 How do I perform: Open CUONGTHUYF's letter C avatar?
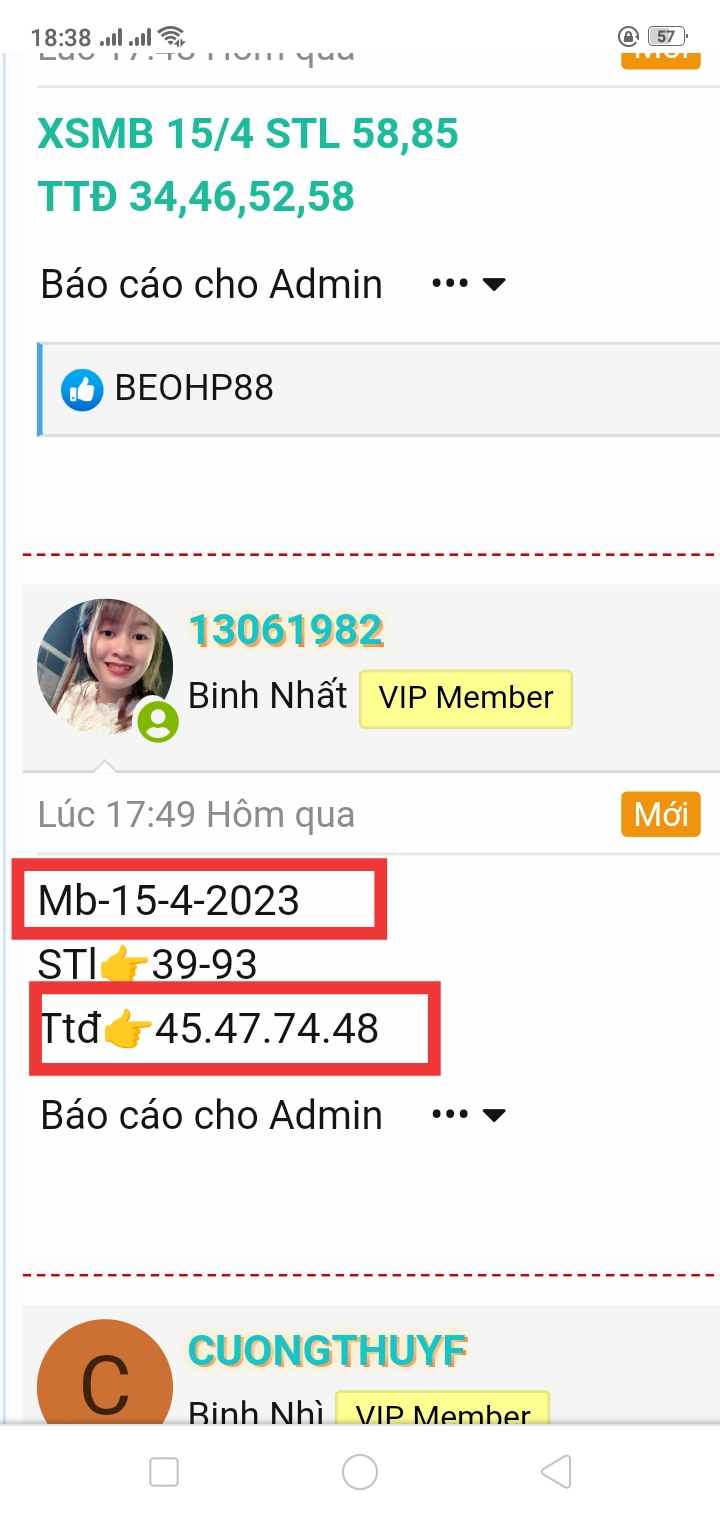[x=104, y=1383]
